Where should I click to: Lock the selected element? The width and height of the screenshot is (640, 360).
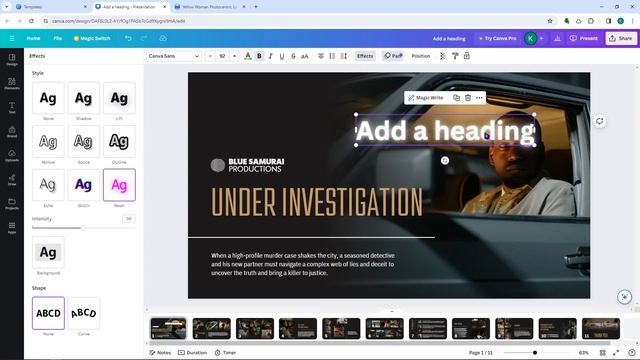click(x=467, y=56)
